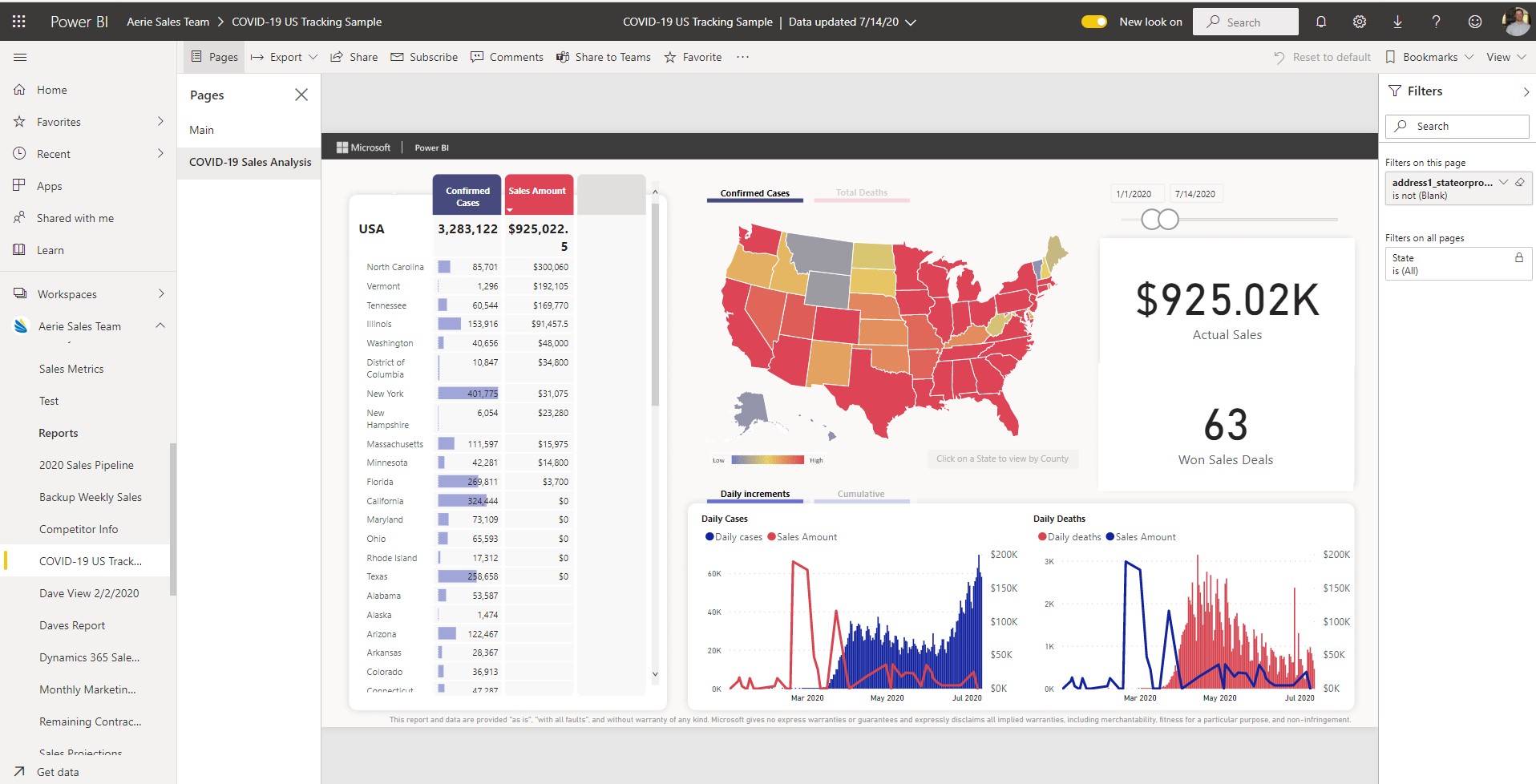Click the lock icon on State filter
The image size is (1536, 784).
(x=1518, y=257)
